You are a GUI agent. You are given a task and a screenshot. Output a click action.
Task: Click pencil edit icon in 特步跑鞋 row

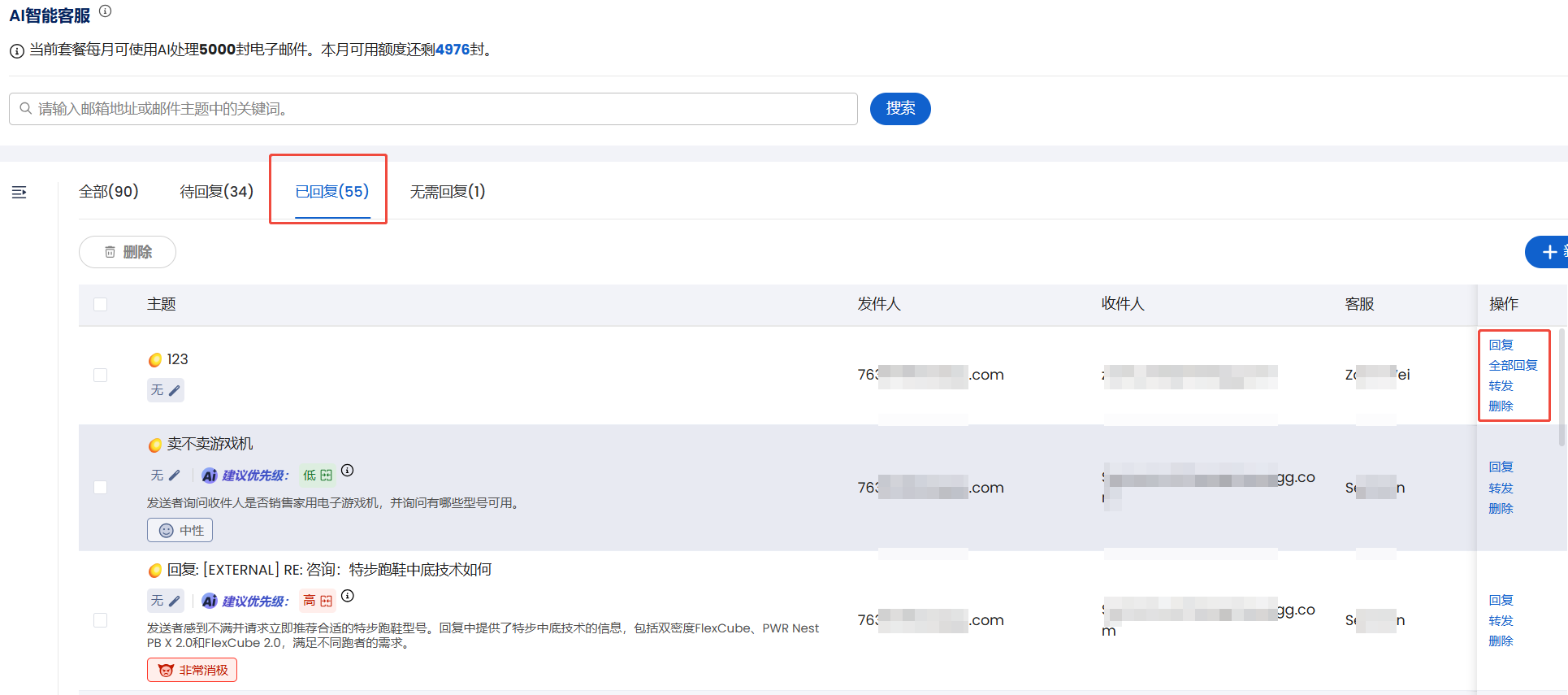[174, 601]
